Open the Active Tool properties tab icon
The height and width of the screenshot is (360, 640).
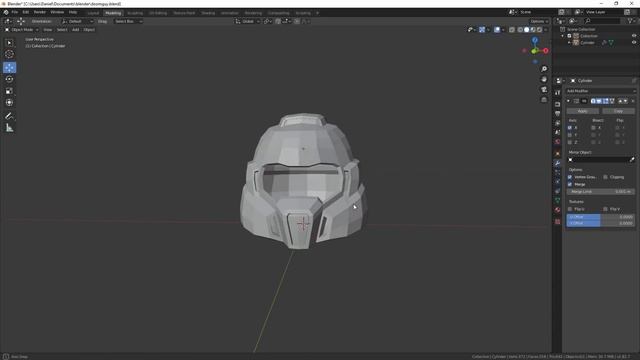tap(558, 93)
